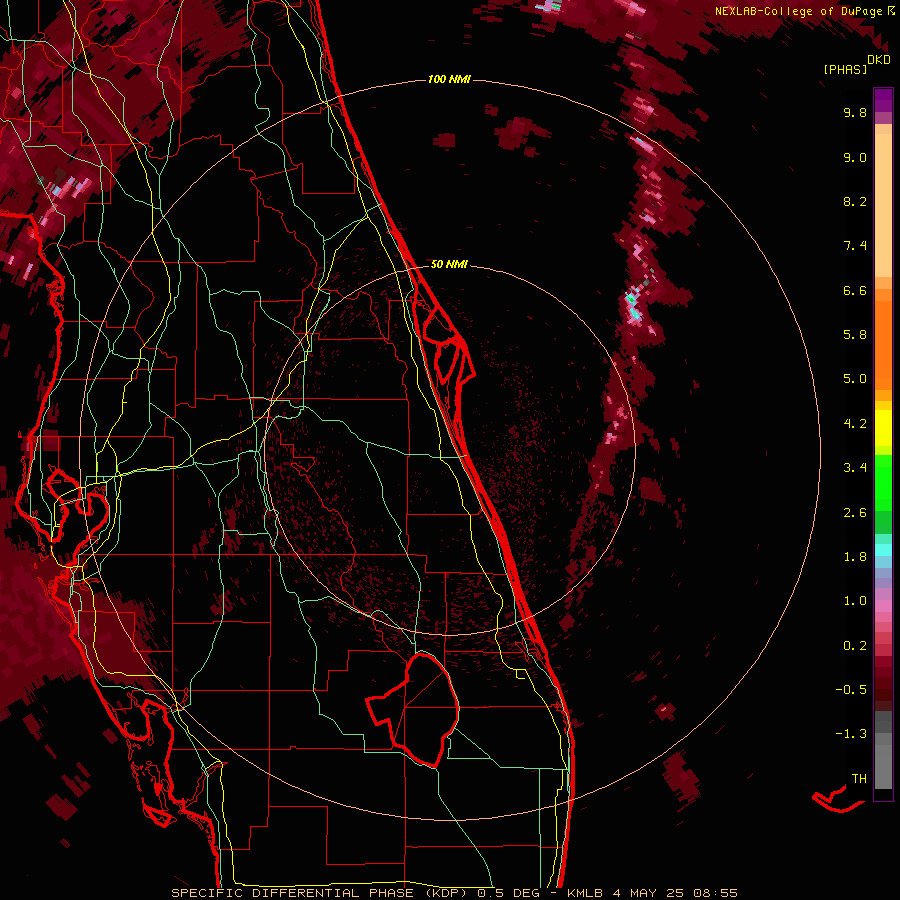This screenshot has height=900, width=900.
Task: Click the -1.3 value on color scale
Action: 851,734
